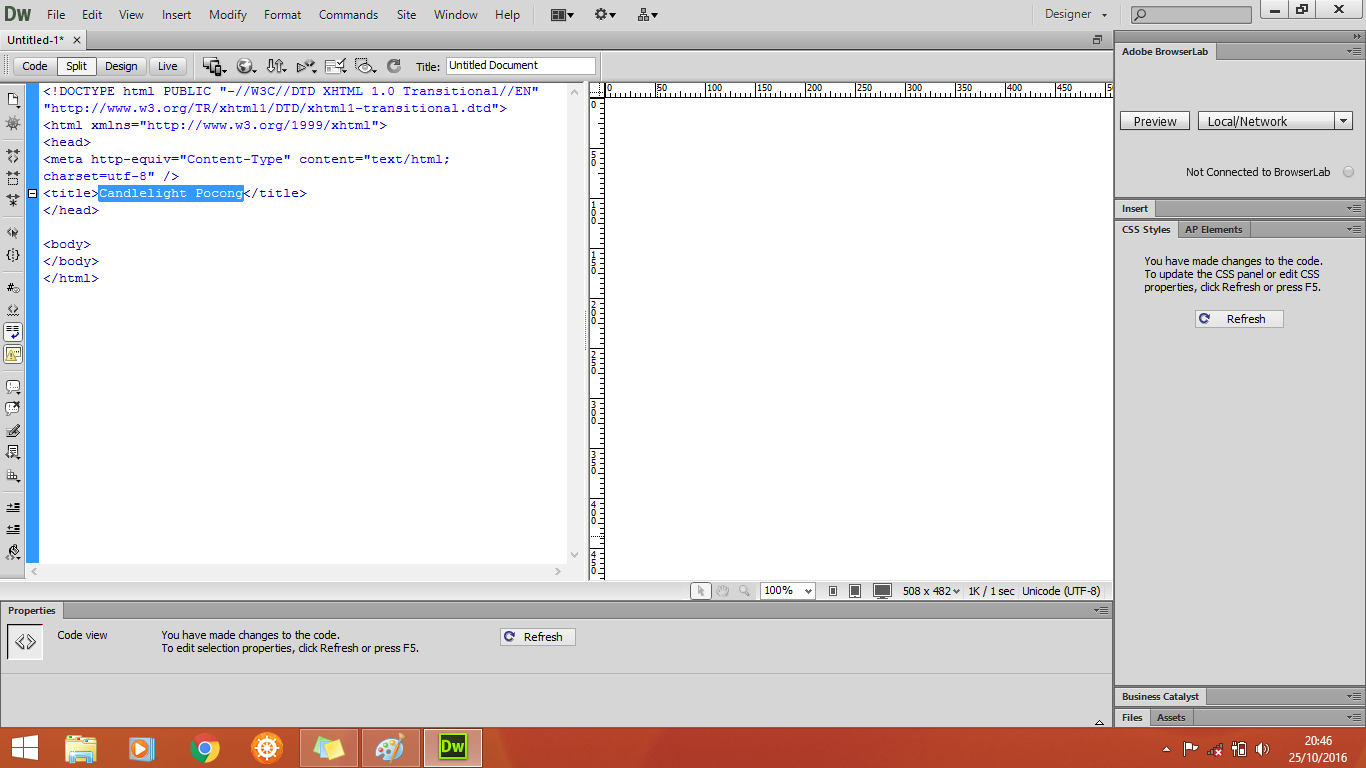Choose the Select arrow tool in status bar

tap(701, 591)
